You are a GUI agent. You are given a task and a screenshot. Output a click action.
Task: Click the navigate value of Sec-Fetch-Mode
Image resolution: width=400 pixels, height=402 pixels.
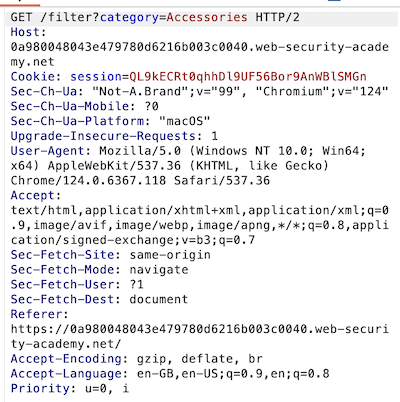coord(159,270)
